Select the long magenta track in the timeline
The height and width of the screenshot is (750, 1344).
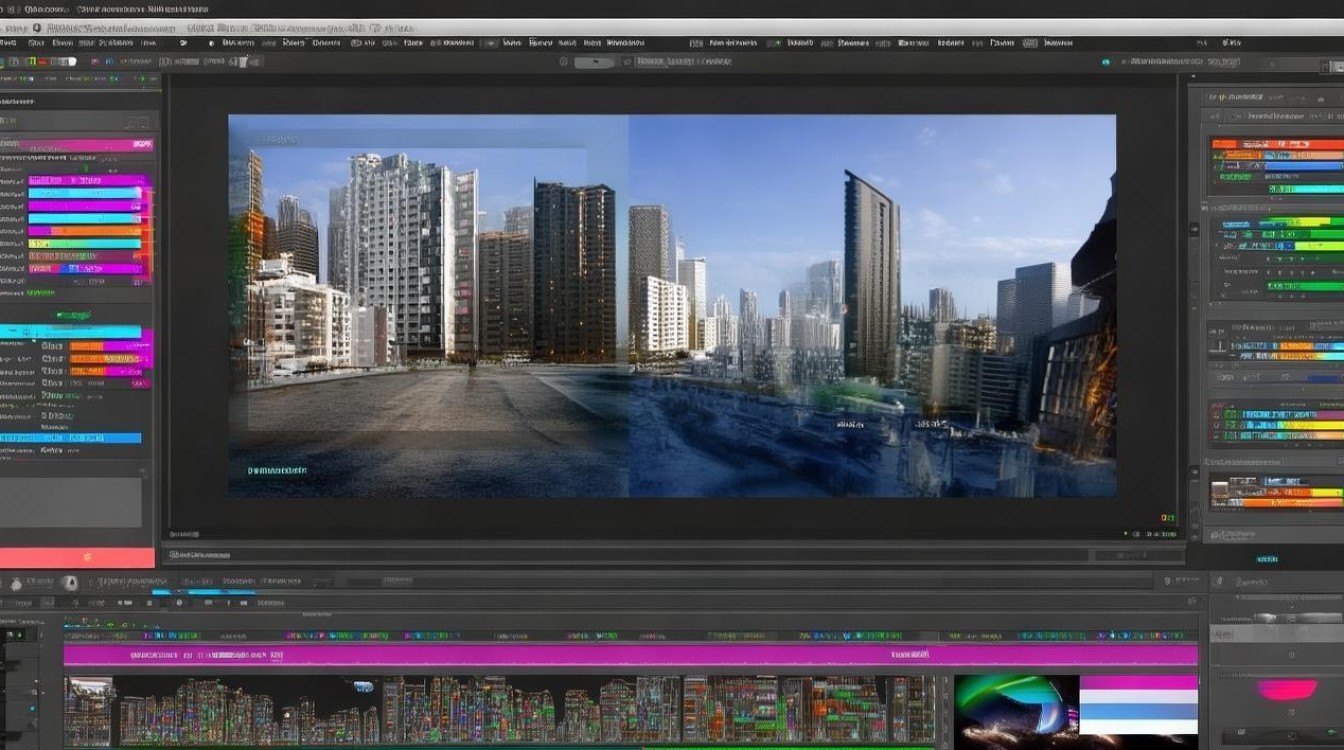(x=631, y=655)
